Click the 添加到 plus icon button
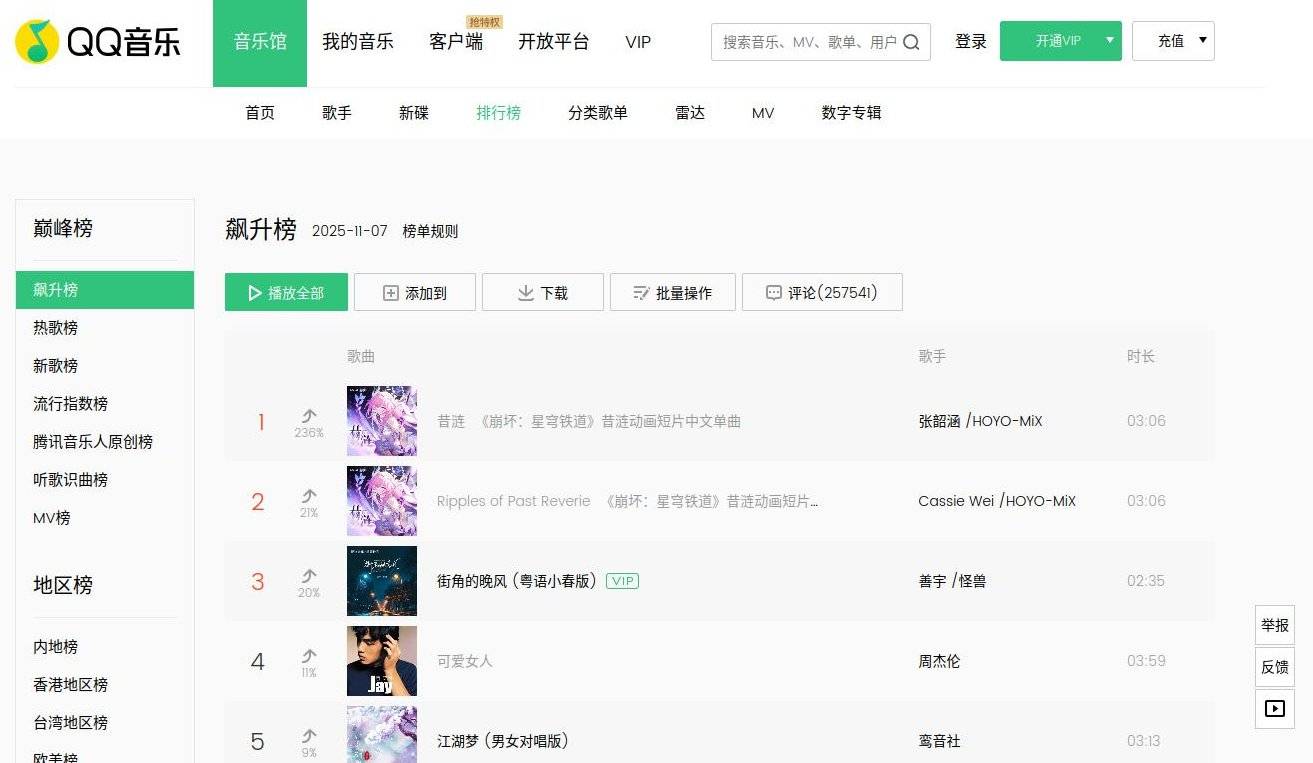This screenshot has height=763, width=1313. point(414,293)
